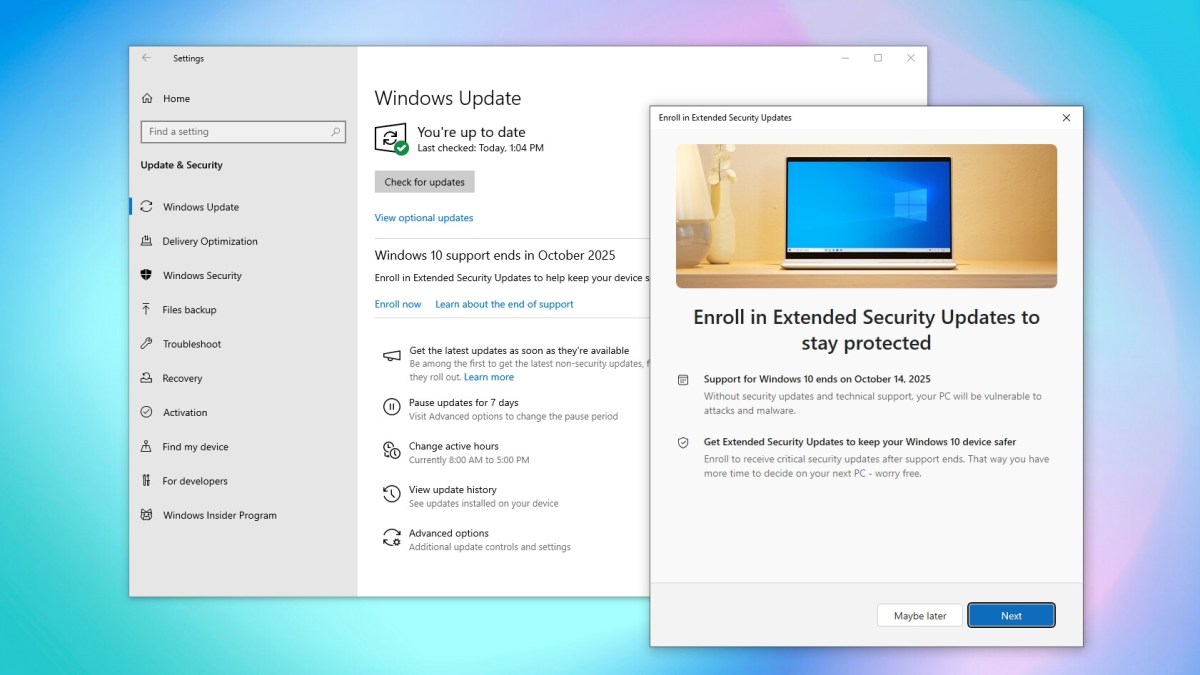Select the Delivery Optimization sidebar icon
Screen dimensions: 1200x675
[x=146, y=241]
